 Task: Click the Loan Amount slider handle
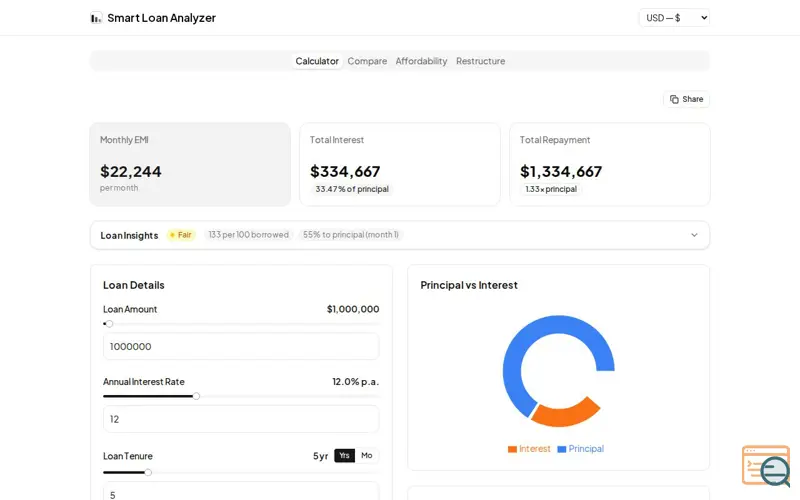(109, 323)
